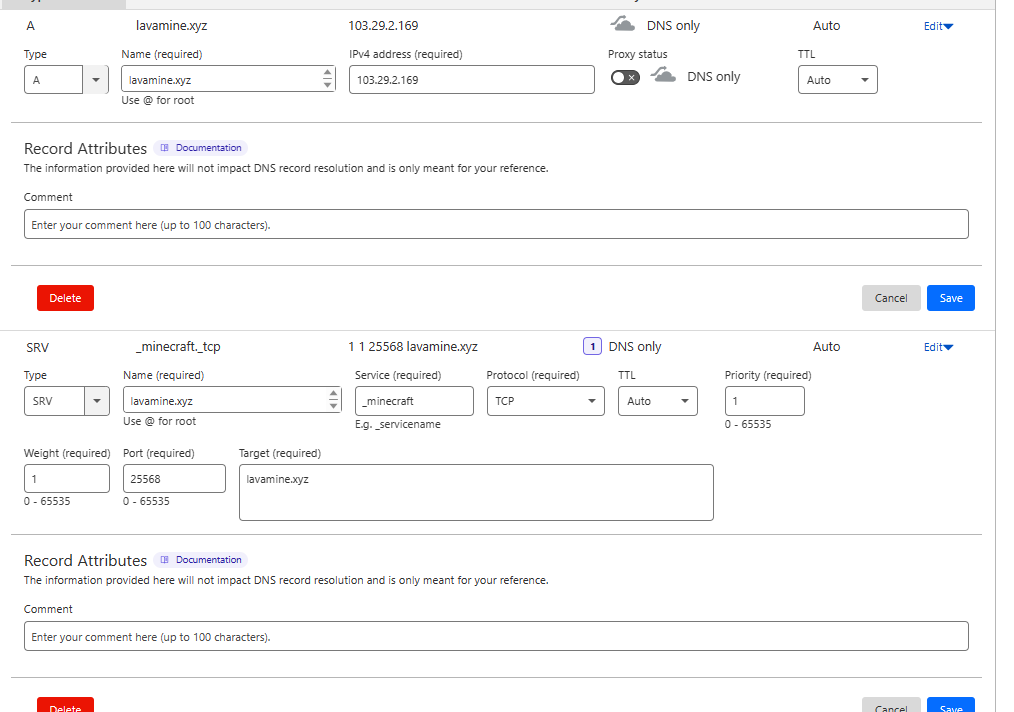
Task: Expand the A record TTL Auto dropdown
Action: 837,80
